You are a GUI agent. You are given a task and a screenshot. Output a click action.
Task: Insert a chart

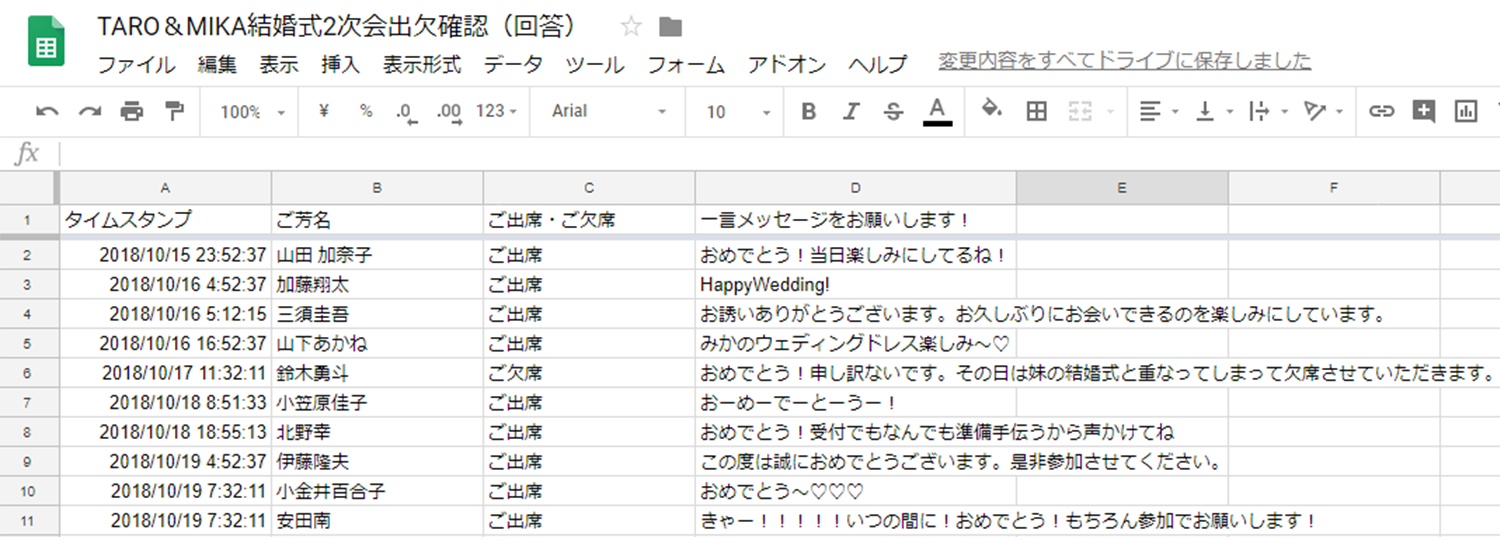1466,111
